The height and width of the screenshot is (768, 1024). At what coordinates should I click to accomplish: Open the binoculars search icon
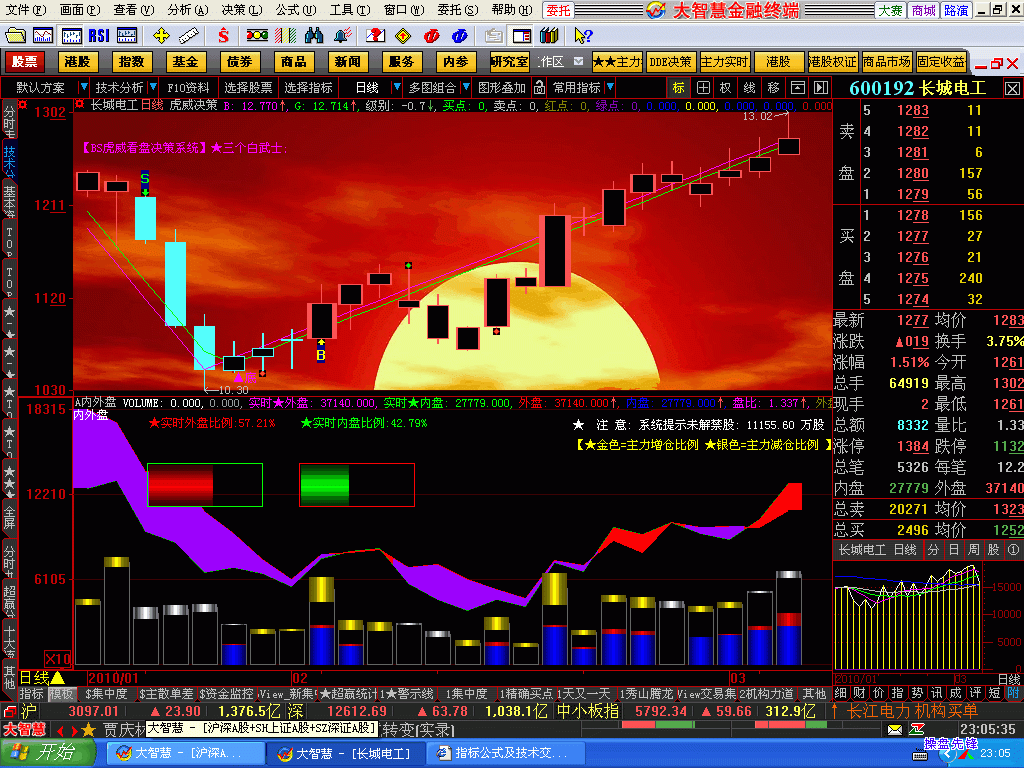tap(314, 35)
